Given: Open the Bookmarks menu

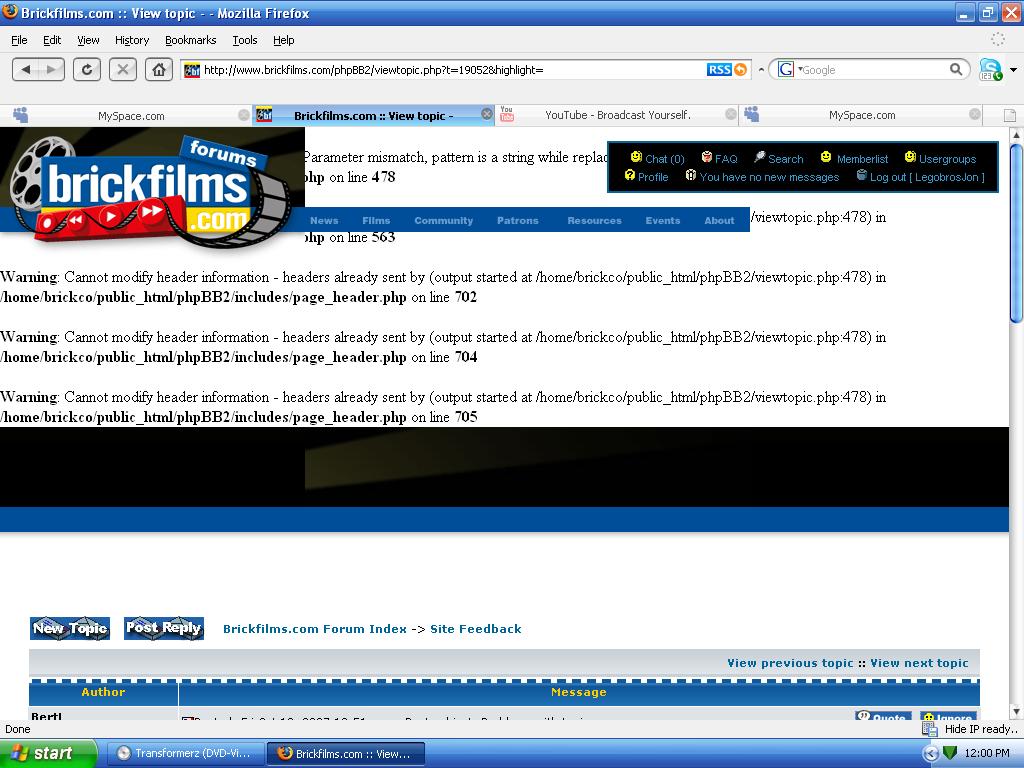Looking at the screenshot, I should point(190,40).
